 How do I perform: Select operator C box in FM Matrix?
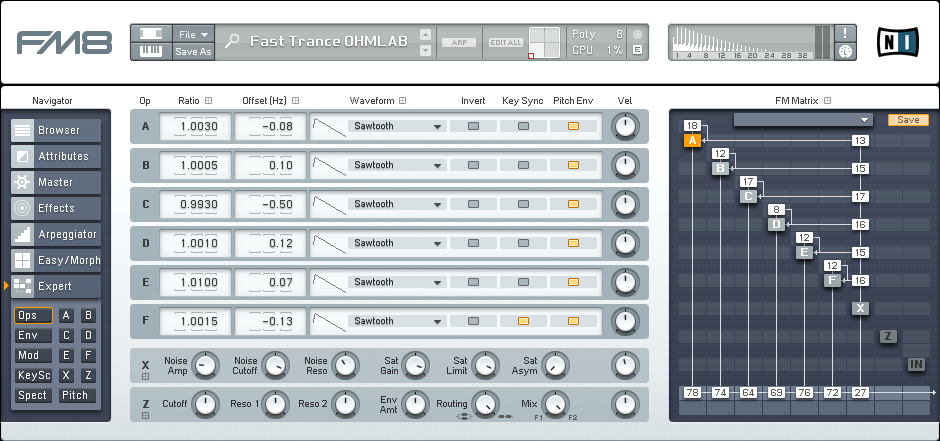tap(748, 196)
